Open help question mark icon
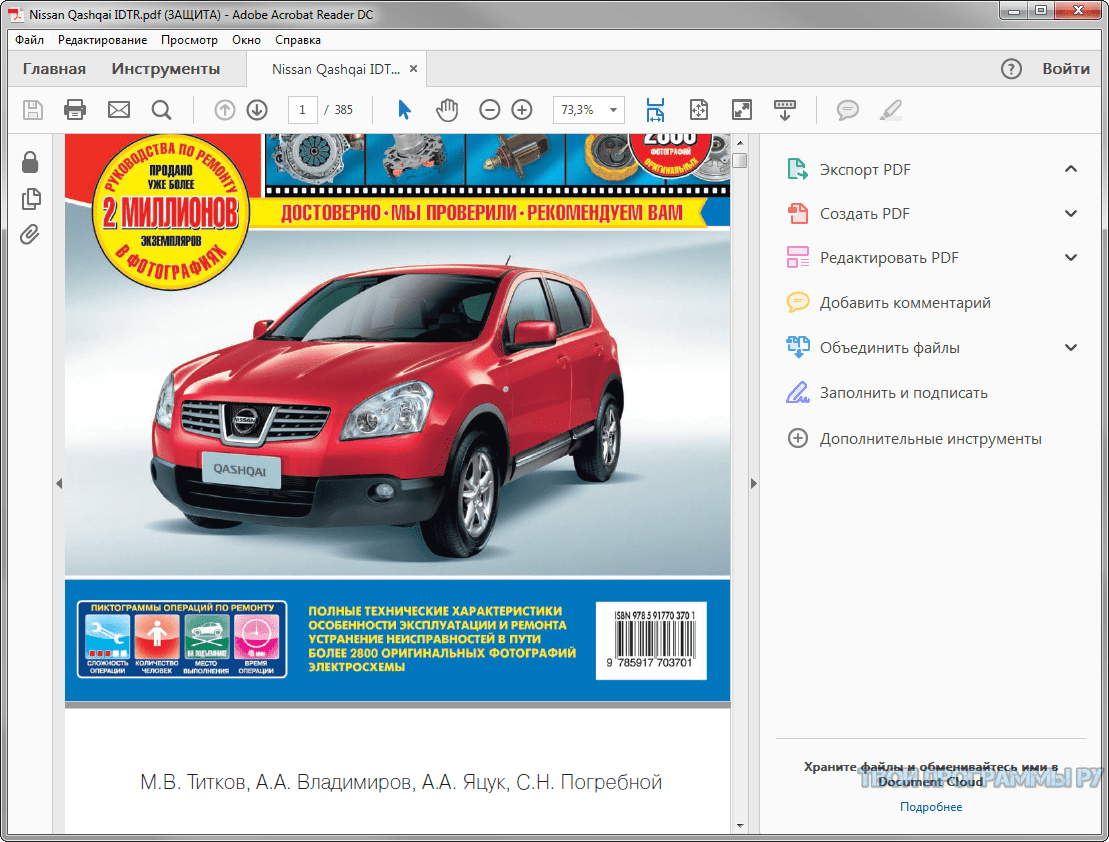Screen dimensions: 1109x842 pyautogui.click(x=1011, y=69)
